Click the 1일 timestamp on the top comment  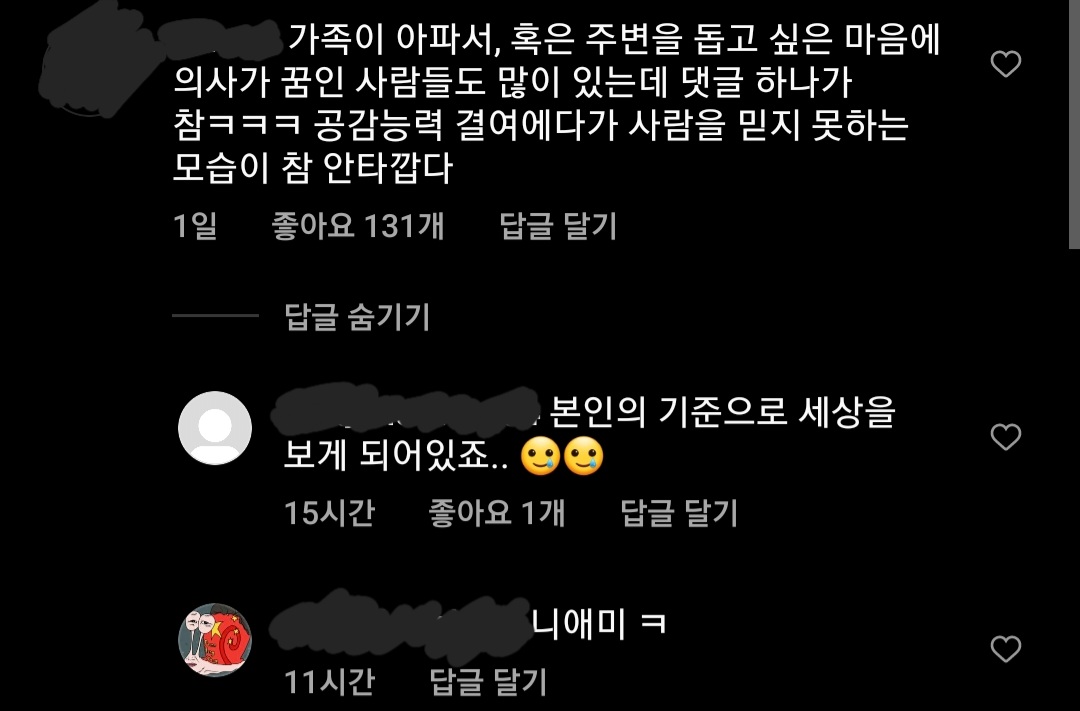click(x=195, y=226)
